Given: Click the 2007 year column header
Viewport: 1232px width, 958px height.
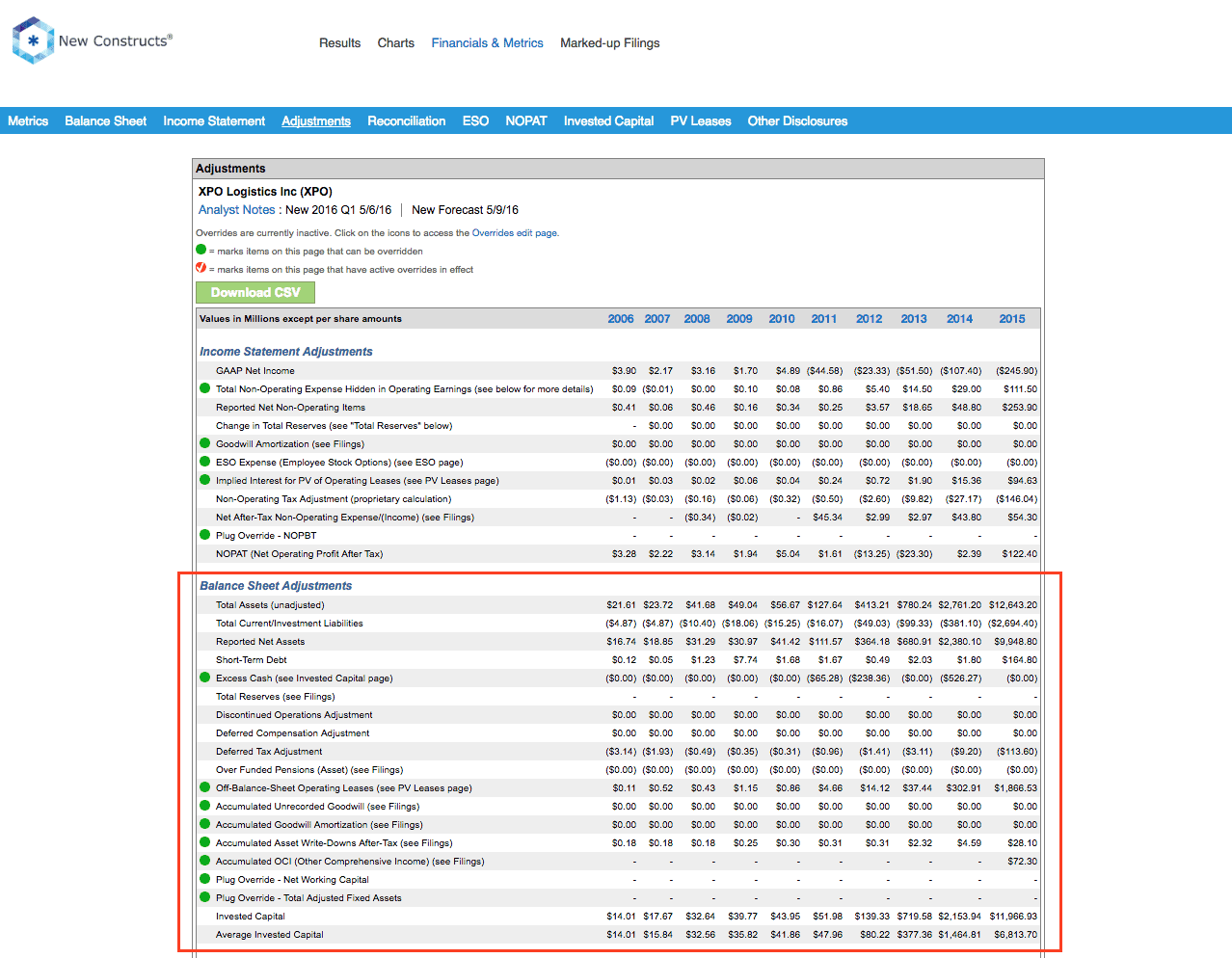Looking at the screenshot, I should tap(657, 319).
